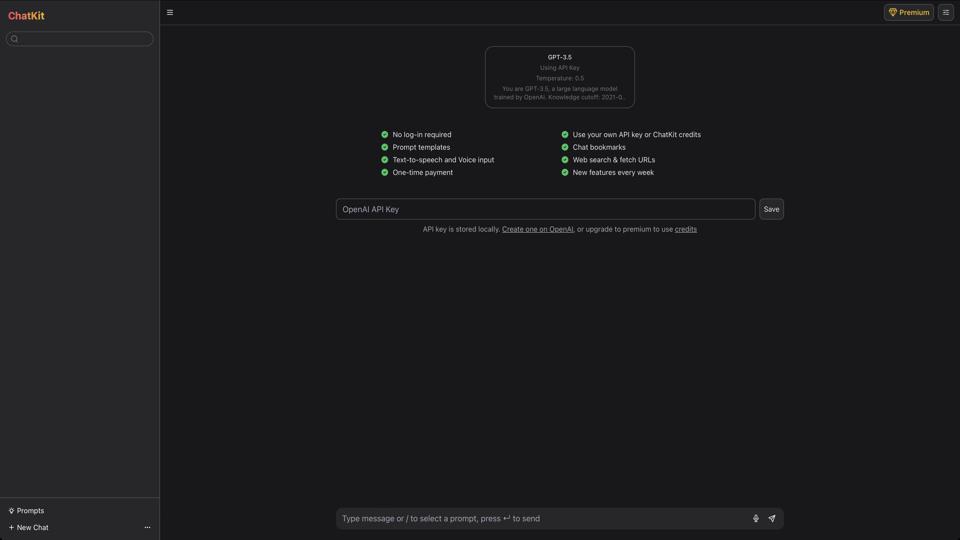Click the checkmark next to 'Chat bookmarks'

coord(564,147)
